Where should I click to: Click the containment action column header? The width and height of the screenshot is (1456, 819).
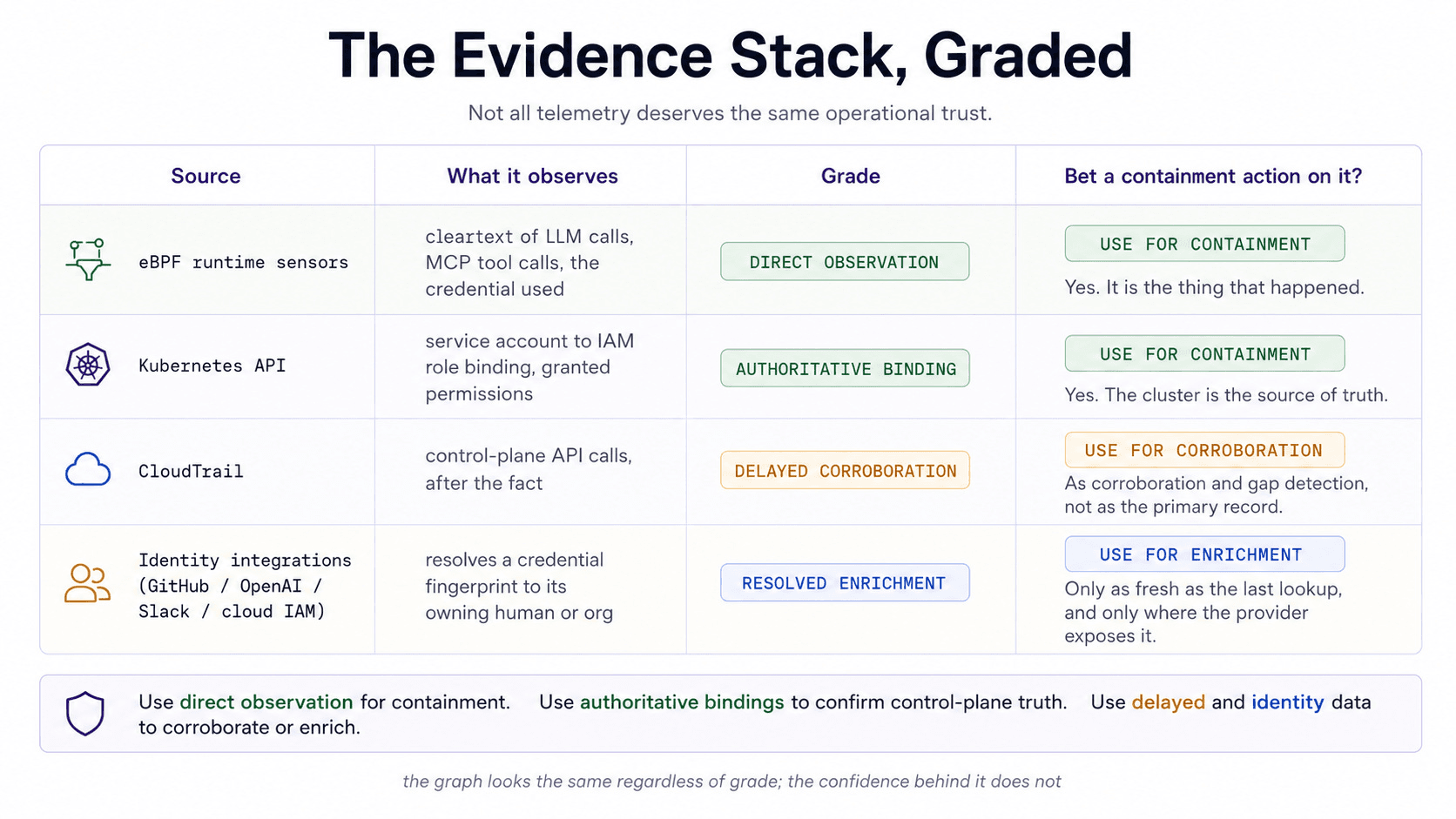[1212, 176]
